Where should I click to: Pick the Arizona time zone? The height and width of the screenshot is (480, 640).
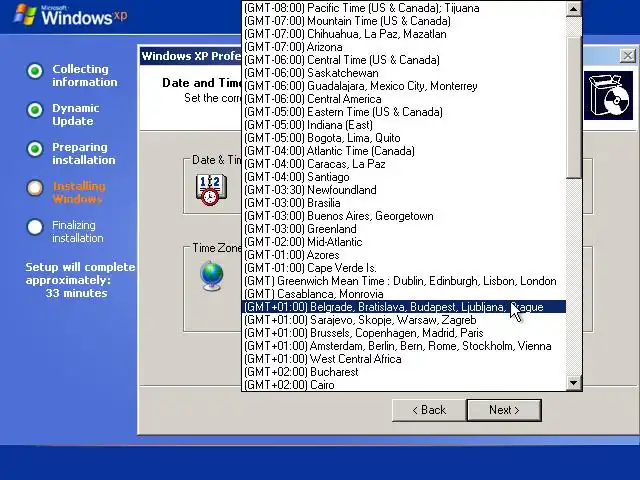click(404, 47)
